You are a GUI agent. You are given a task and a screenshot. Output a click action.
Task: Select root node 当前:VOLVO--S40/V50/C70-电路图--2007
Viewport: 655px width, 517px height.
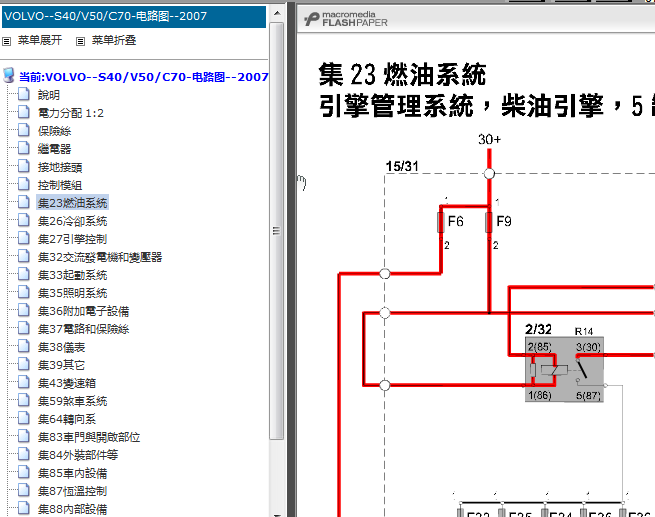(x=143, y=77)
